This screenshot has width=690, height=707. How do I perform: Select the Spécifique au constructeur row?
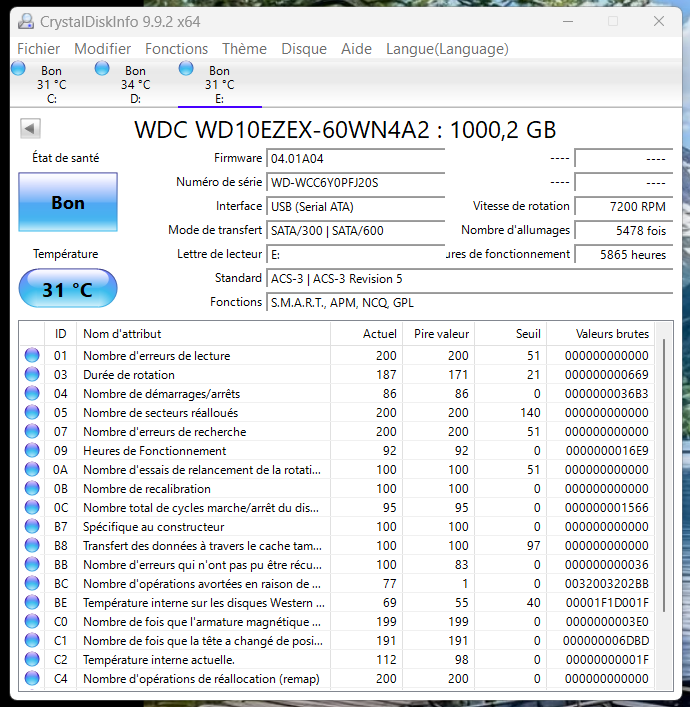336,526
